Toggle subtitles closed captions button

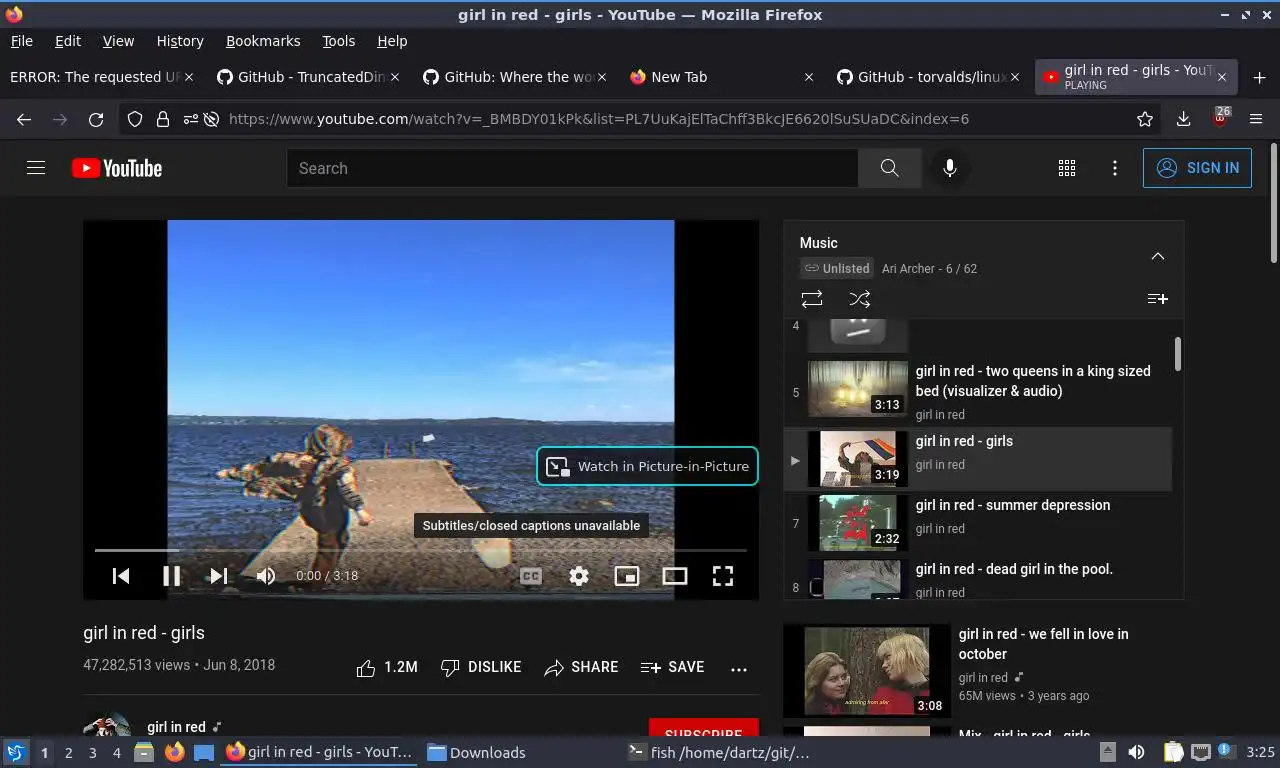(531, 576)
